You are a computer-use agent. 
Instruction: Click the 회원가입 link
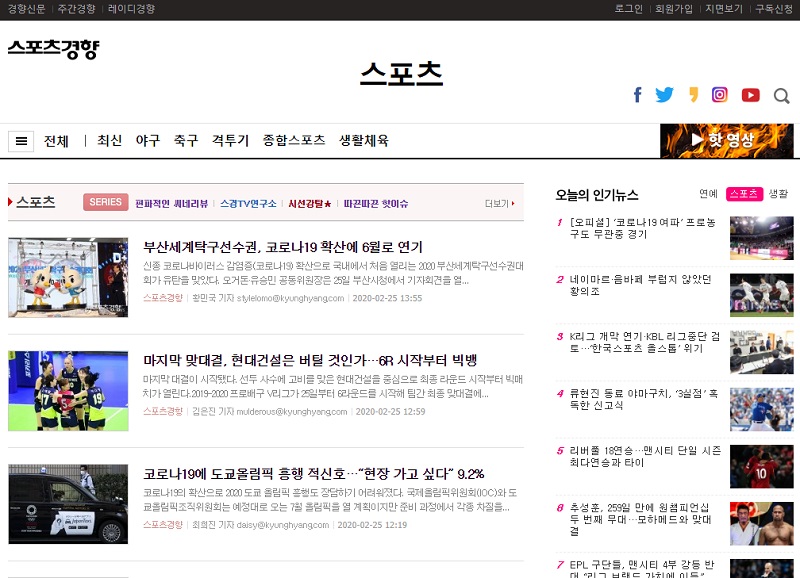674,9
